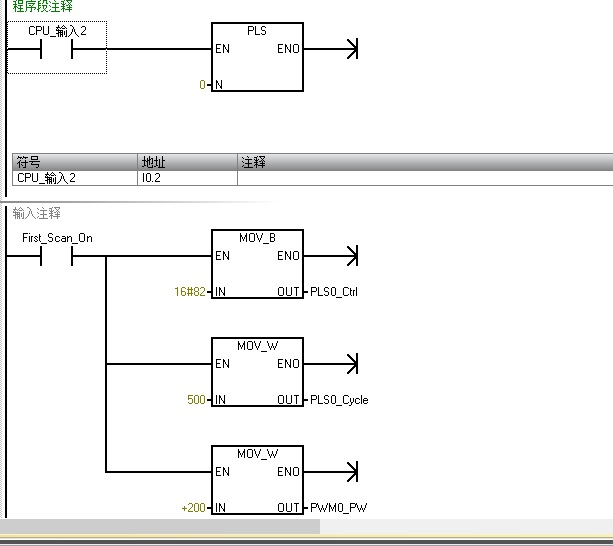Select the CPU_输入2 normally open contact
This screenshot has height=546, width=613.
point(57,49)
